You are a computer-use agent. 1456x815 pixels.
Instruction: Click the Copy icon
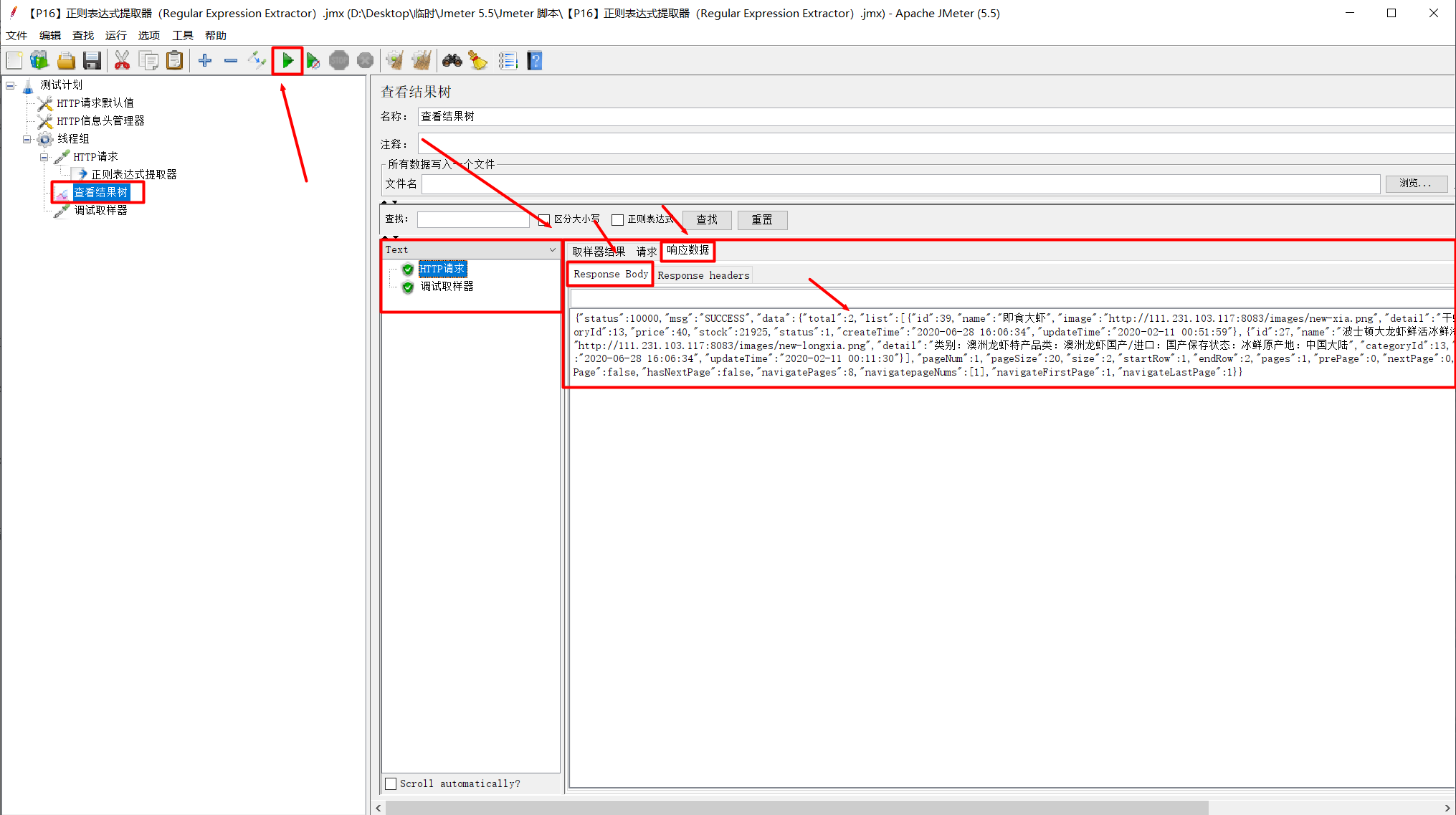[x=148, y=61]
